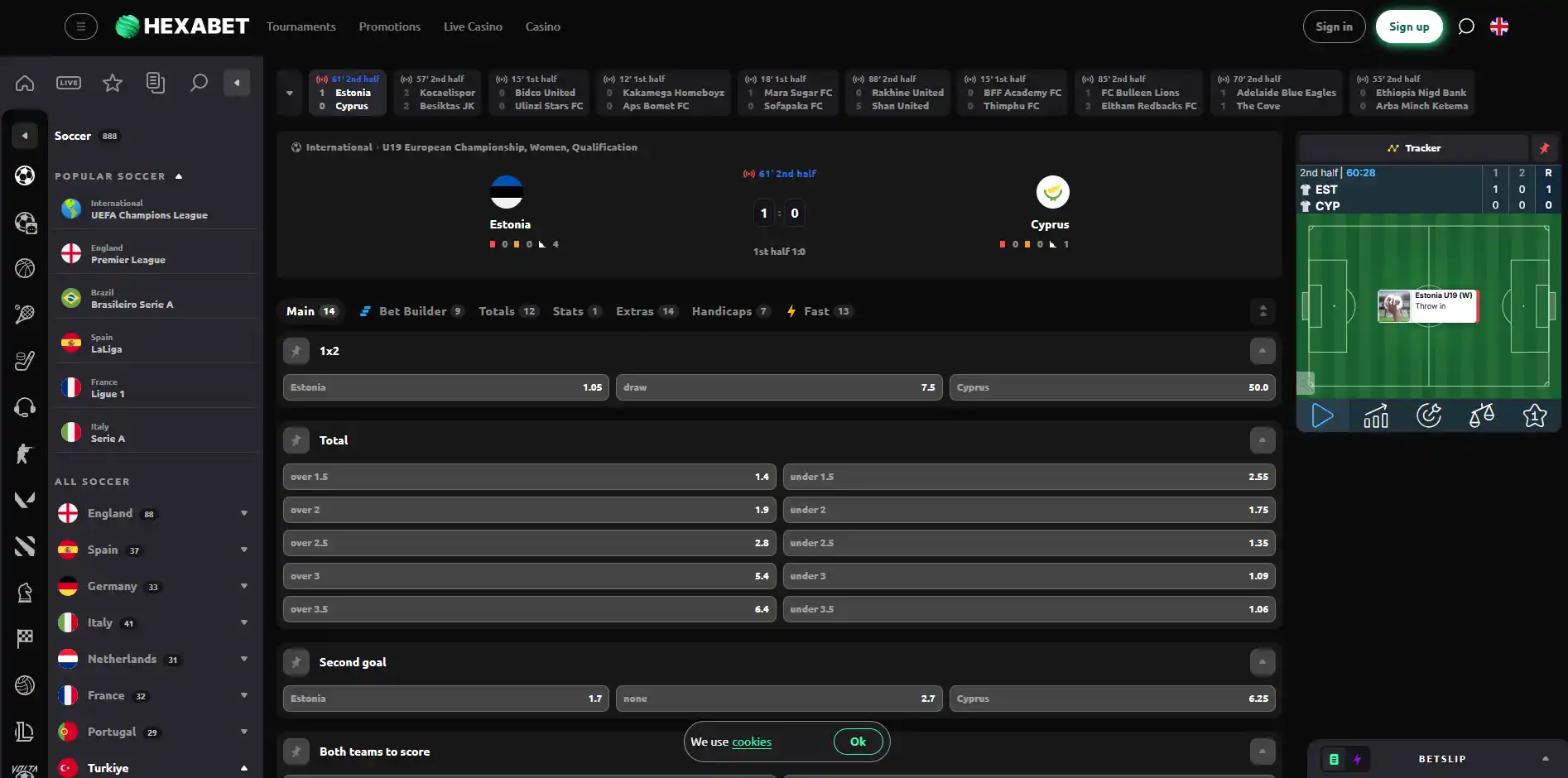Open the bet history receipt icon
The image size is (1568, 778).
click(155, 83)
